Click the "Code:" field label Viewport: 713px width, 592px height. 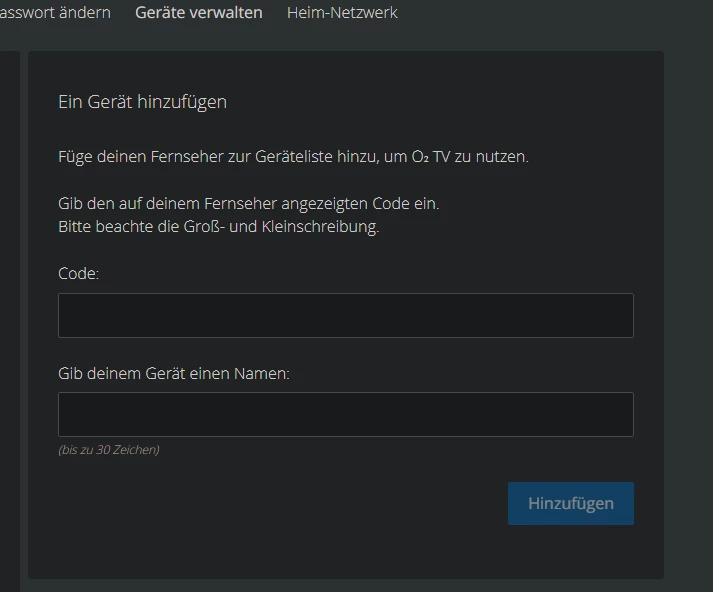coord(79,273)
